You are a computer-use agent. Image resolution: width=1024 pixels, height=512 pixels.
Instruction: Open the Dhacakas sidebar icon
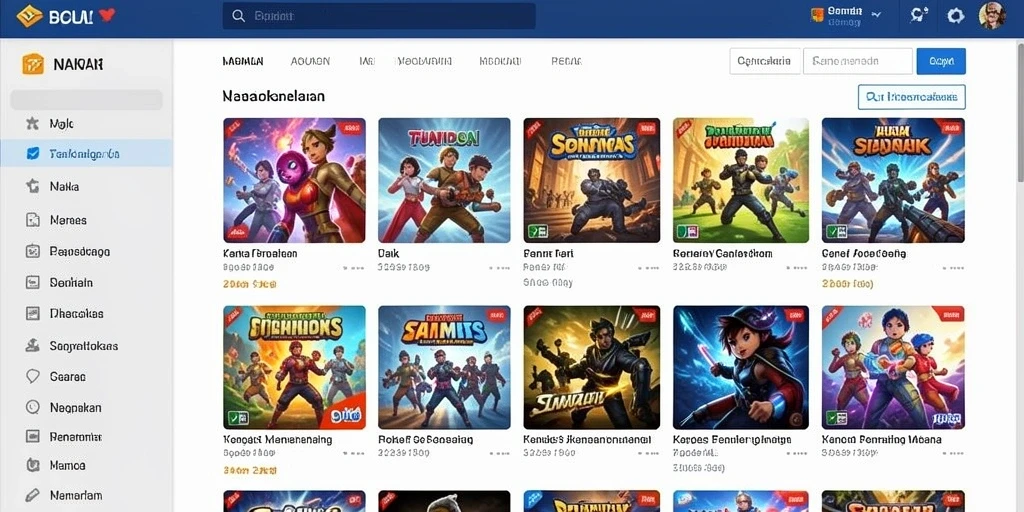pos(33,313)
